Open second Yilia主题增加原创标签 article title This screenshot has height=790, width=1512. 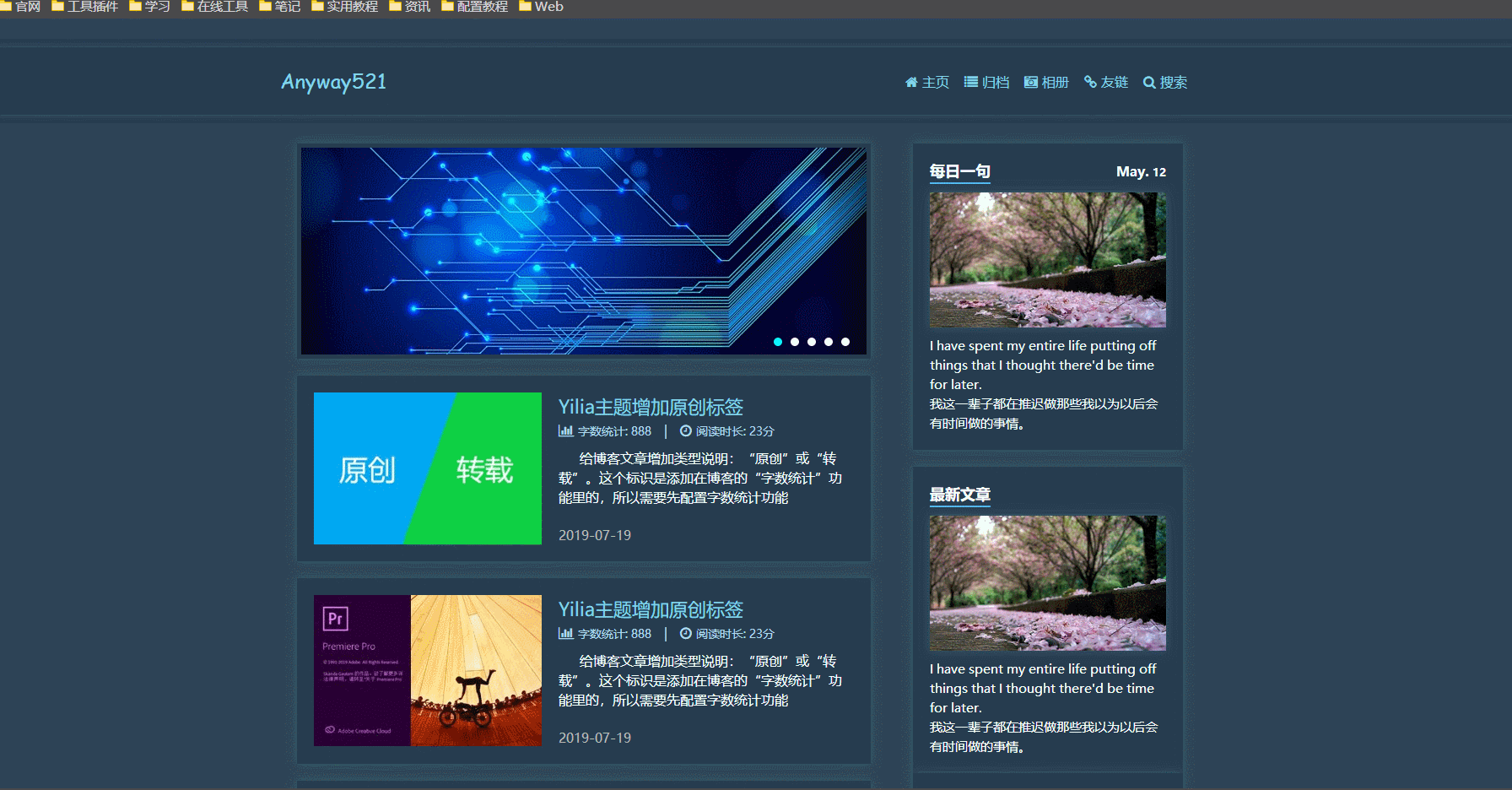pyautogui.click(x=651, y=609)
